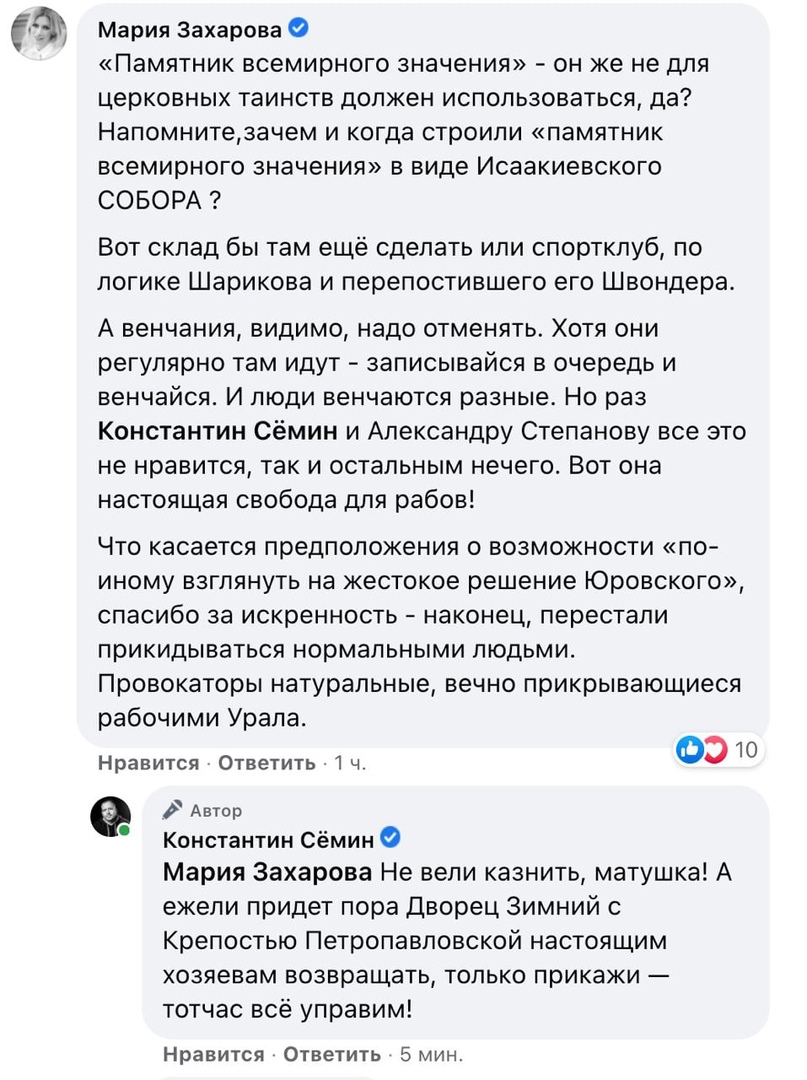This screenshot has height=1080, width=807.
Task: Open the reactions count of 10
Action: (746, 749)
